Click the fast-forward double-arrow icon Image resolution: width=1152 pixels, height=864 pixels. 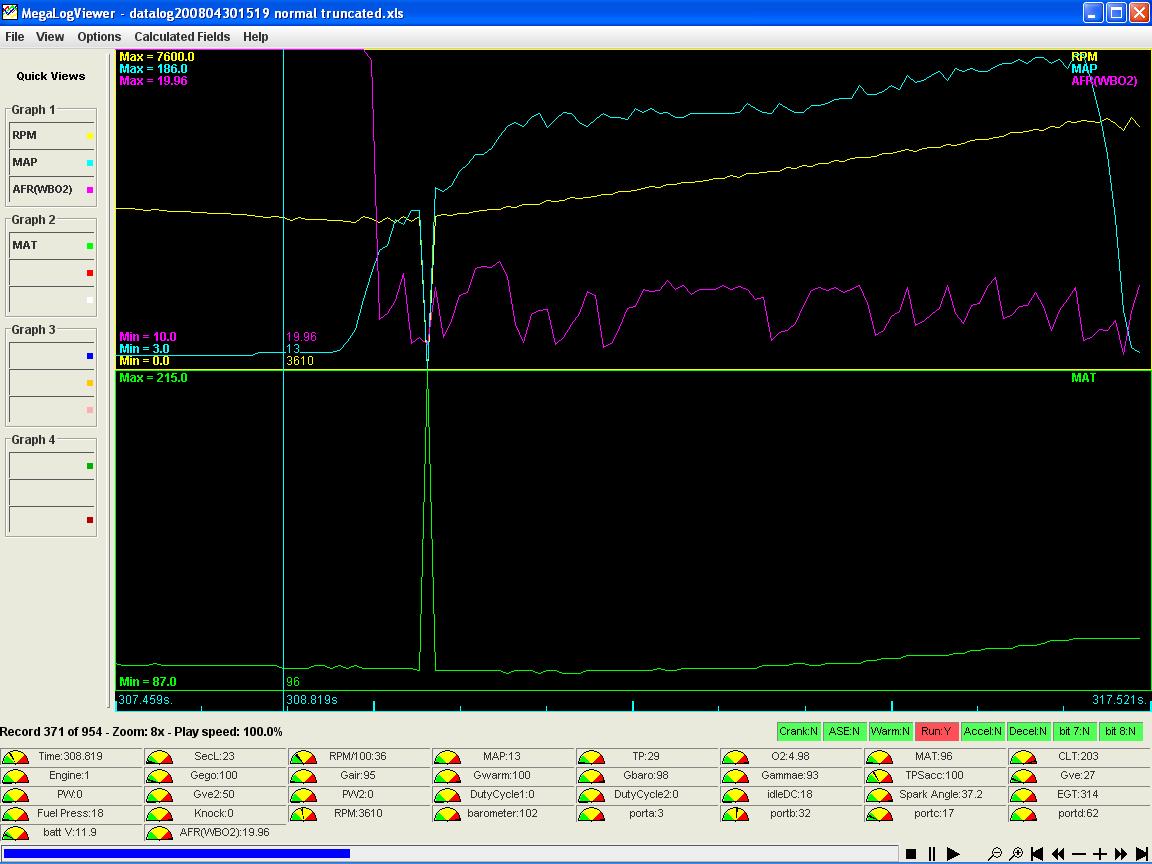tap(1121, 854)
